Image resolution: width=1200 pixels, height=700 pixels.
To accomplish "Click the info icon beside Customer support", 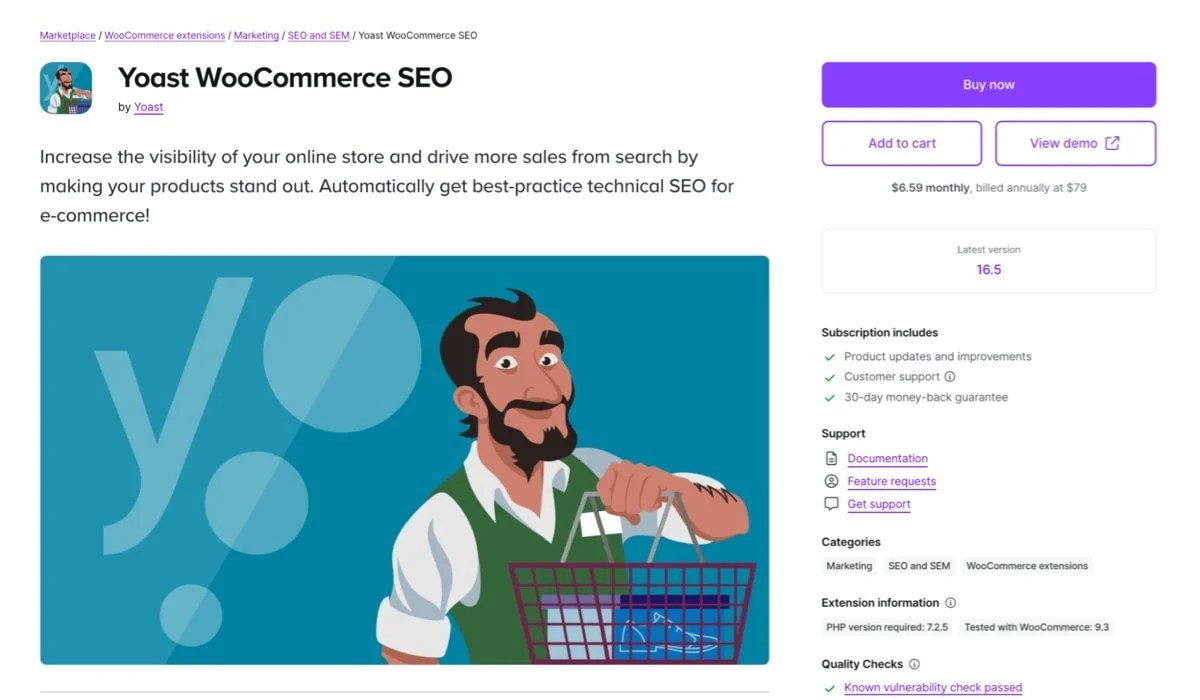I will [949, 376].
